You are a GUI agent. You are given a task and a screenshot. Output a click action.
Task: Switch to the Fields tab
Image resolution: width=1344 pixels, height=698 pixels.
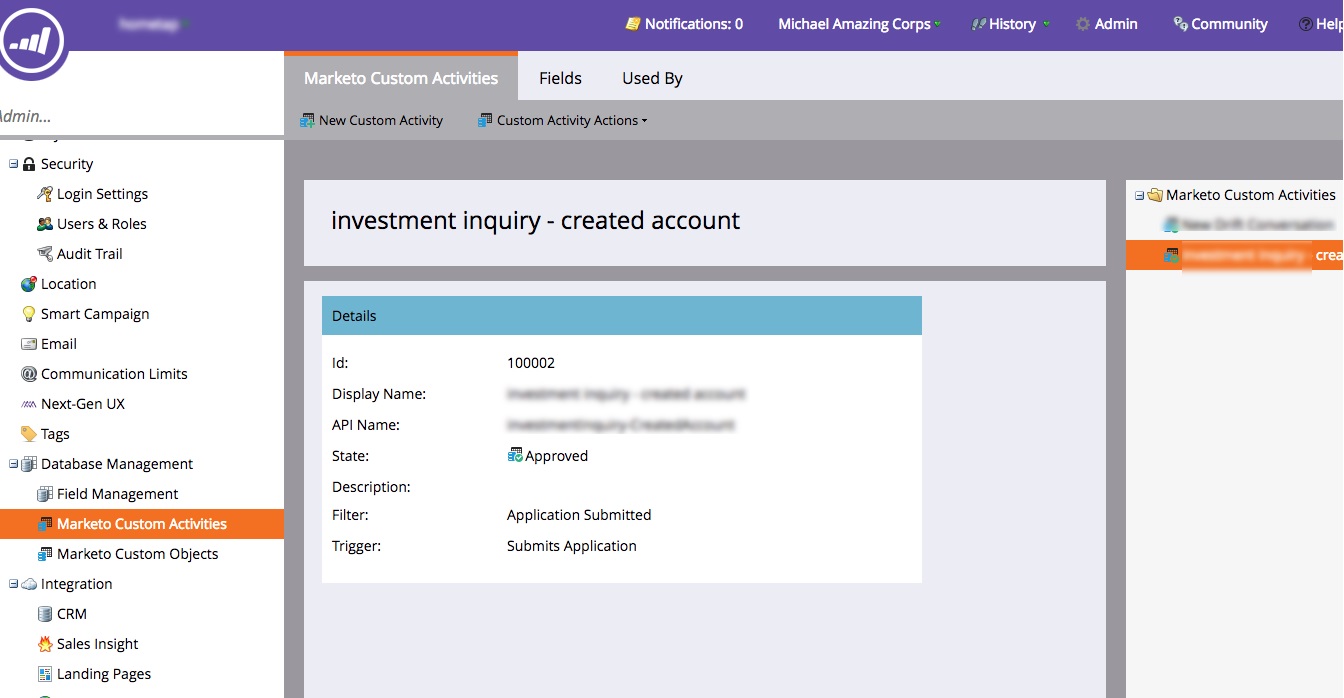tap(560, 78)
